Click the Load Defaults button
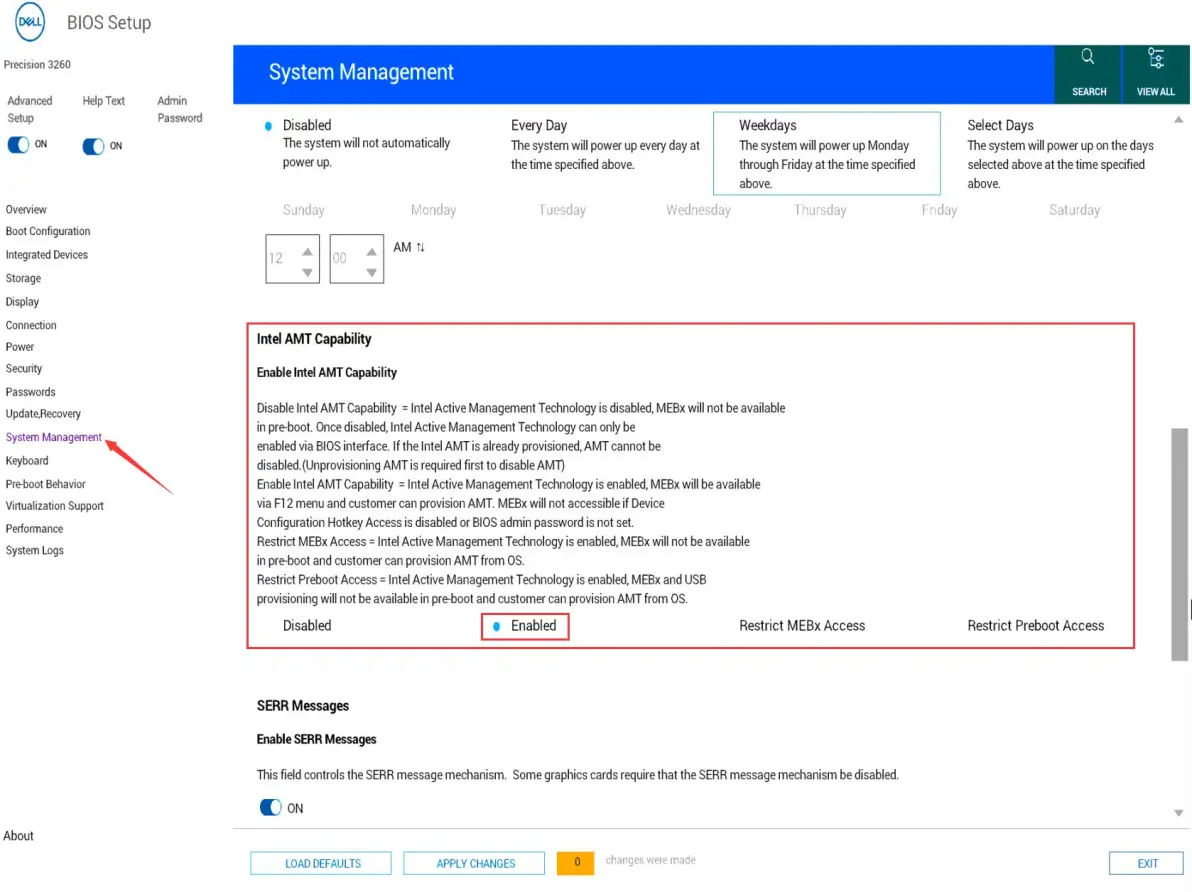1192x892 pixels. click(323, 863)
